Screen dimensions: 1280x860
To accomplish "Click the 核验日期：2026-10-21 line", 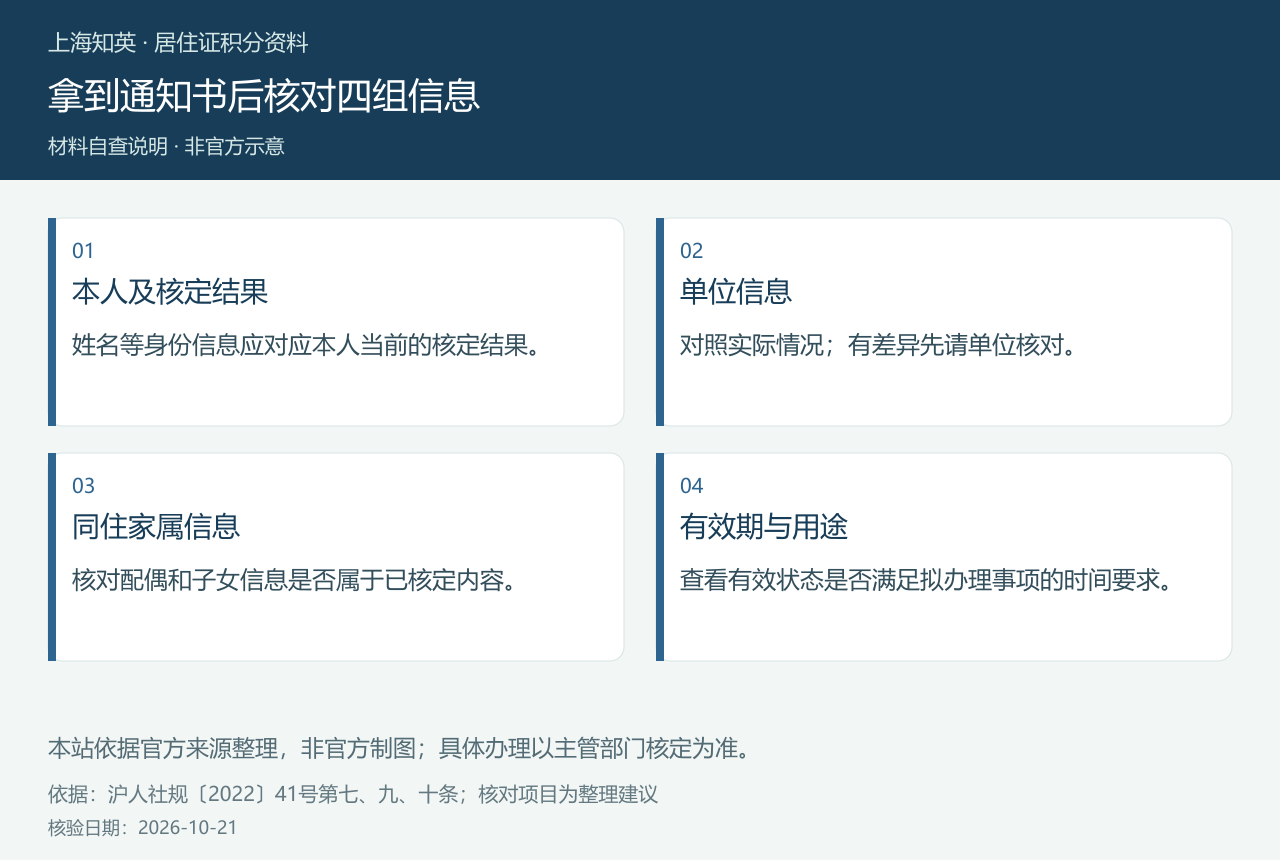I will [x=143, y=828].
